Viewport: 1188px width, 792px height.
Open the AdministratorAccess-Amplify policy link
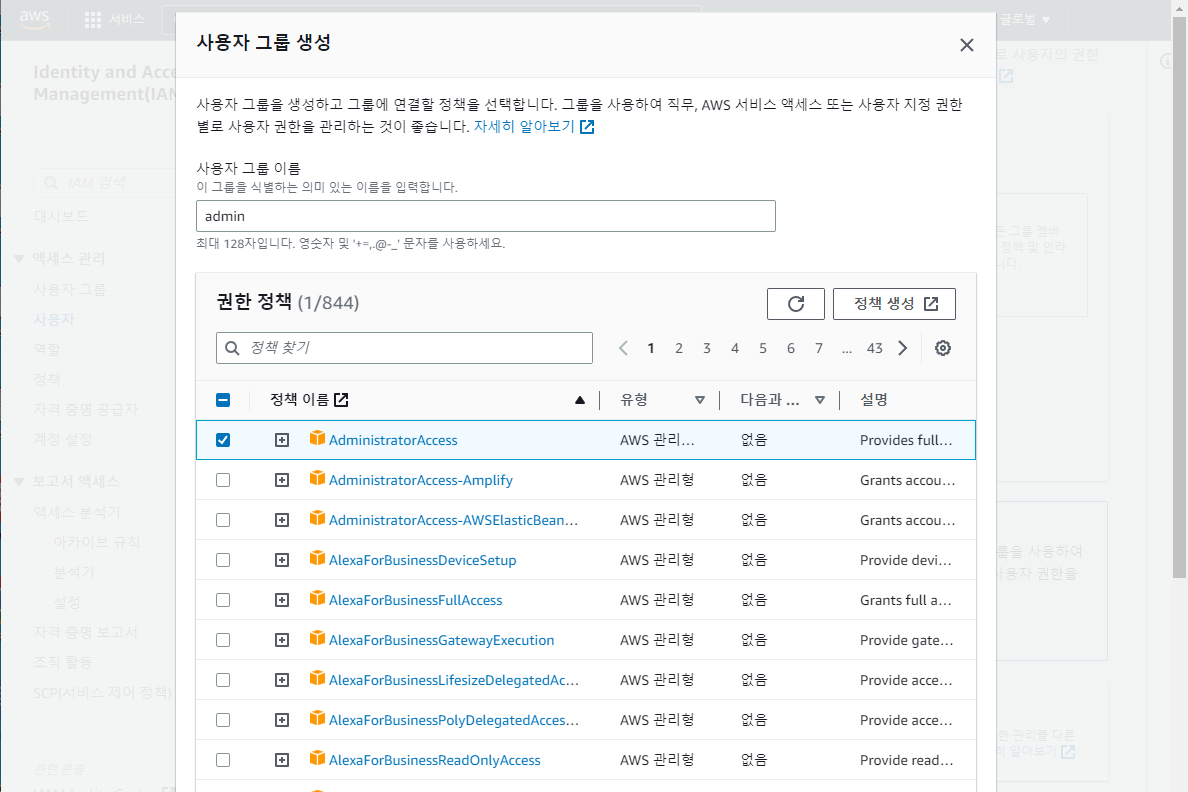[420, 481]
